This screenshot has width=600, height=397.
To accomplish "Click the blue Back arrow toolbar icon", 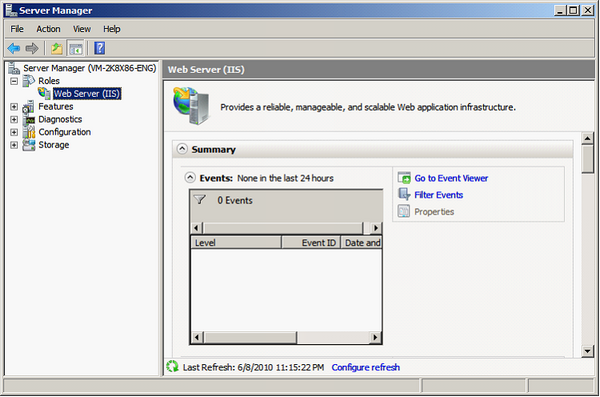I will (14, 48).
